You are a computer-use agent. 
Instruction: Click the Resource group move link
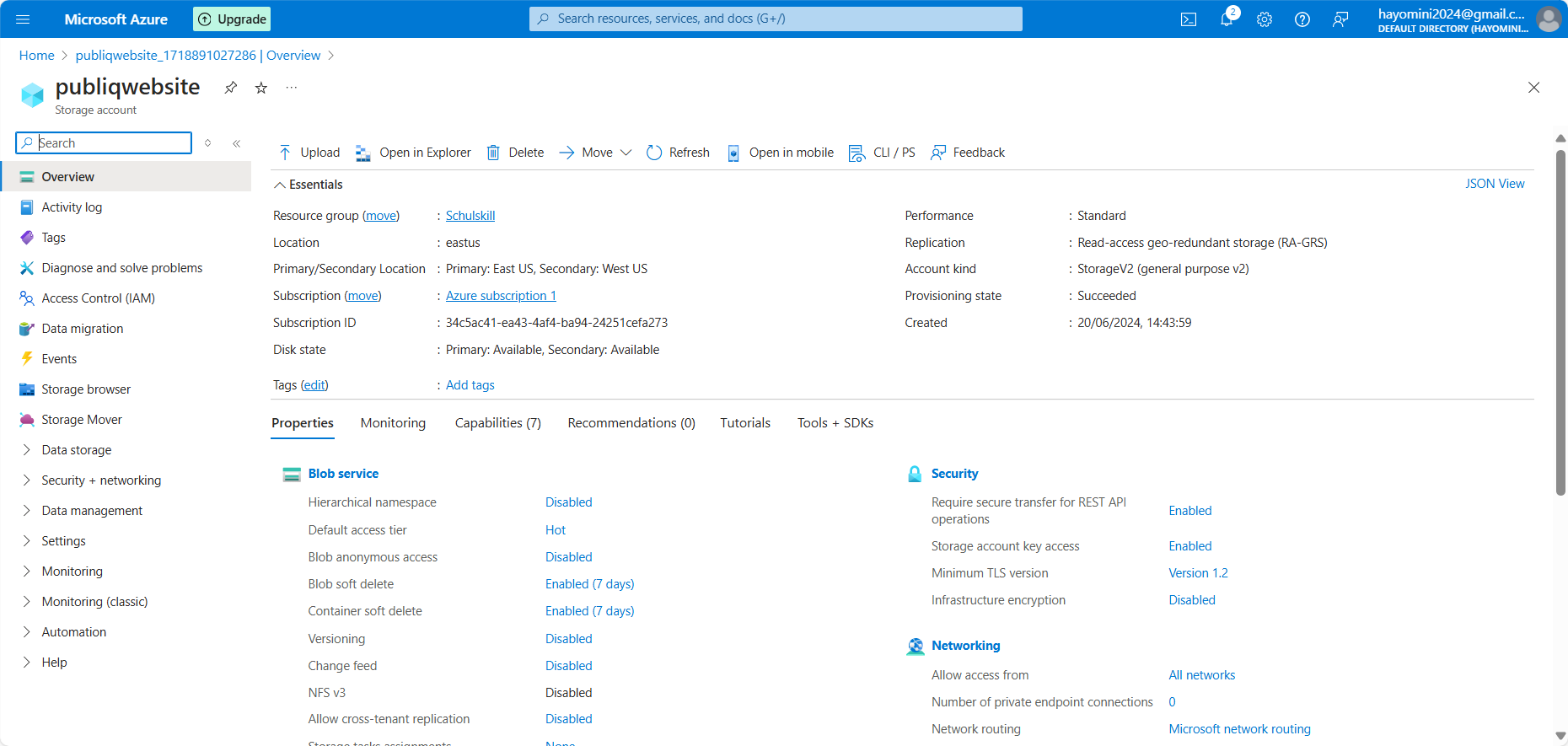coord(381,216)
